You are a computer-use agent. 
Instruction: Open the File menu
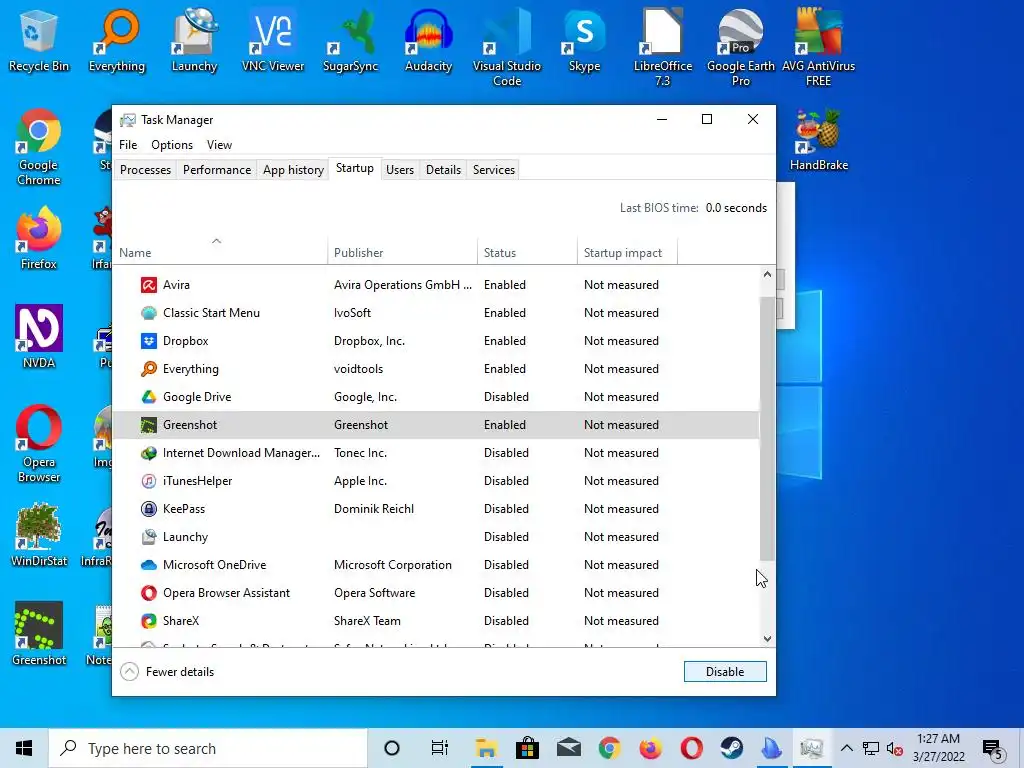(128, 145)
